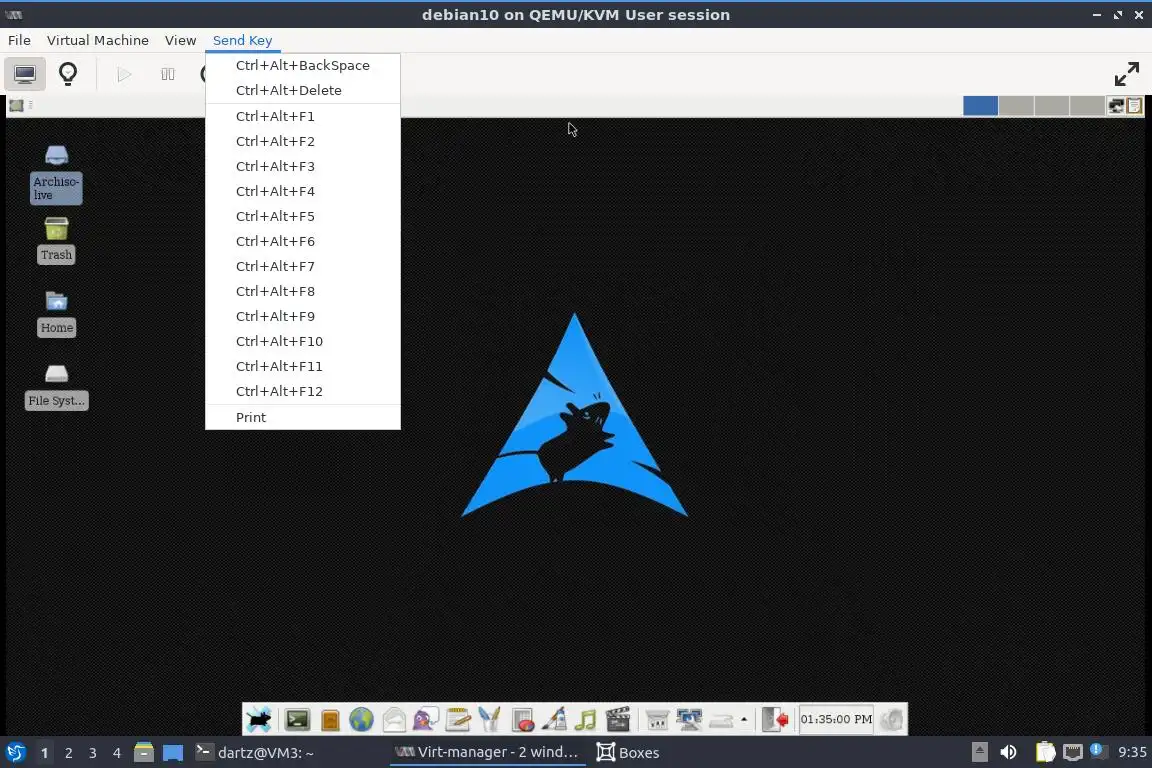Open paintbrush drawing icon in dock
The width and height of the screenshot is (1152, 768).
[x=553, y=719]
